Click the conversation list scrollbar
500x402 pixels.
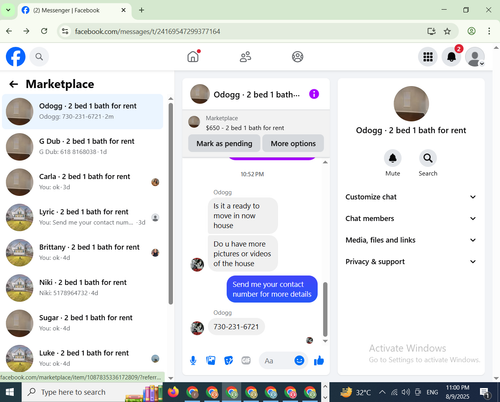[x=171, y=203]
